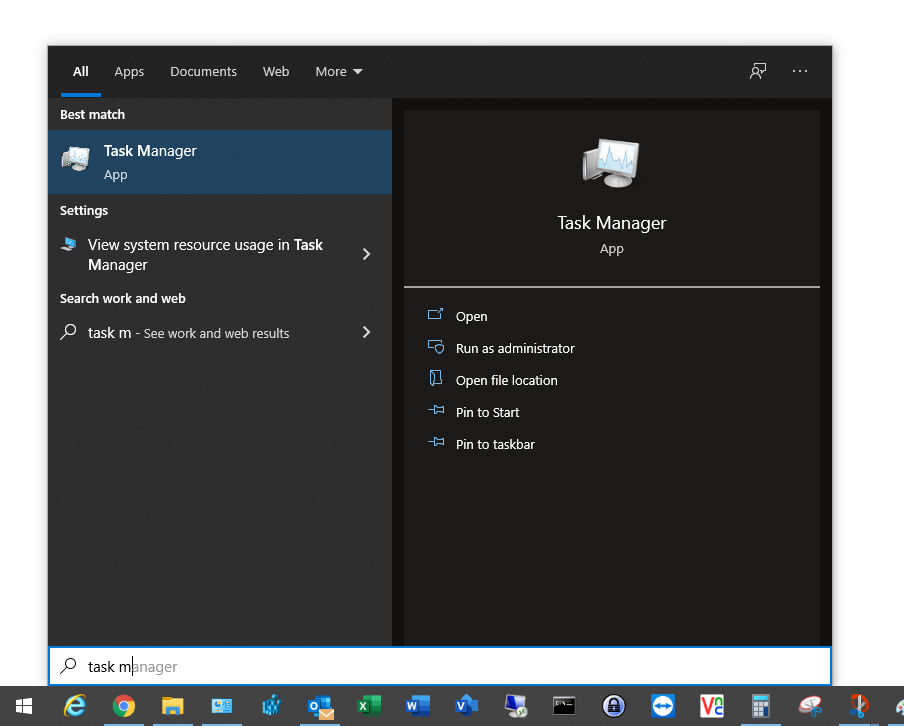Switch to the All search tab

click(x=81, y=72)
